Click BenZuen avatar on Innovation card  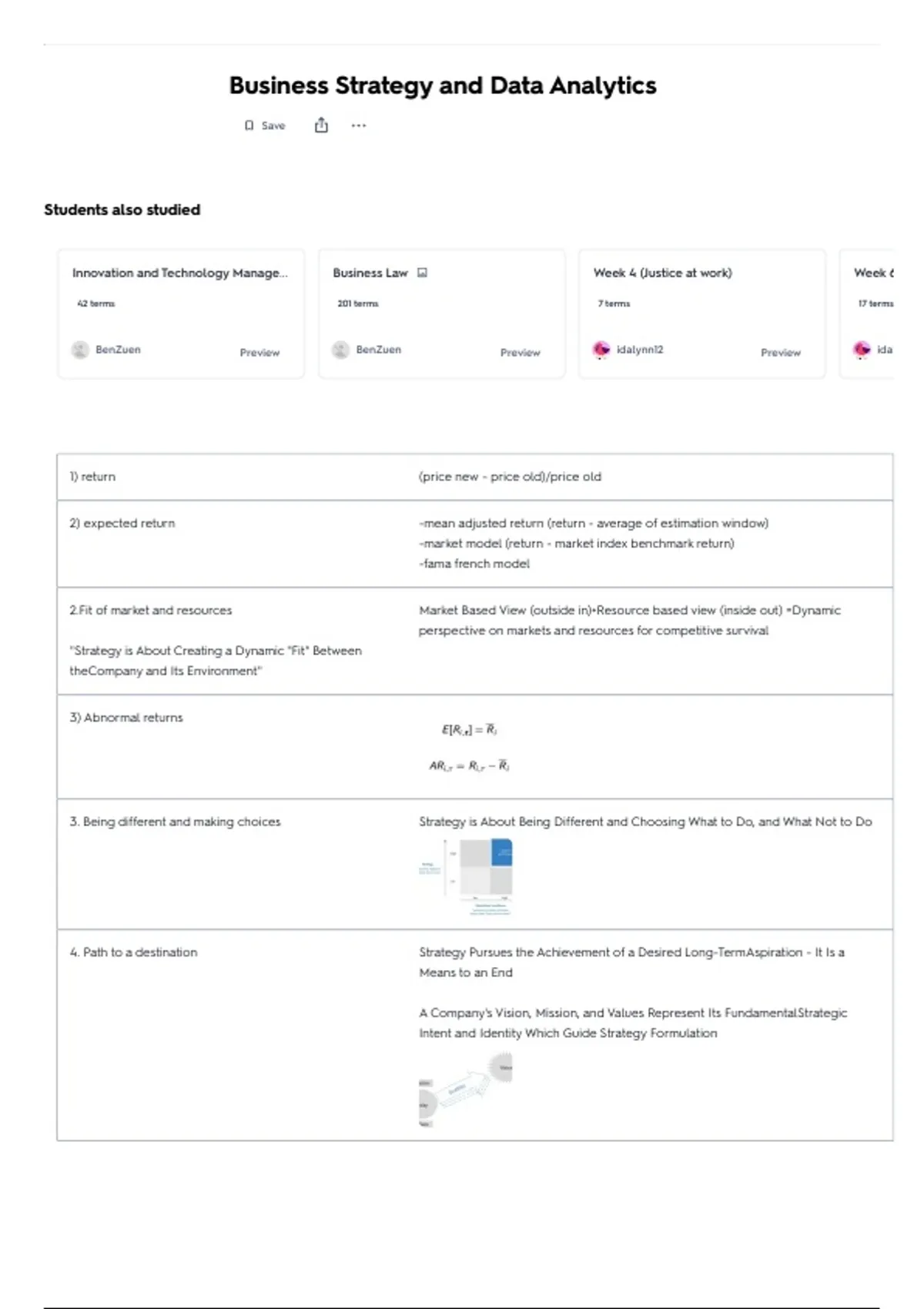tap(80, 350)
